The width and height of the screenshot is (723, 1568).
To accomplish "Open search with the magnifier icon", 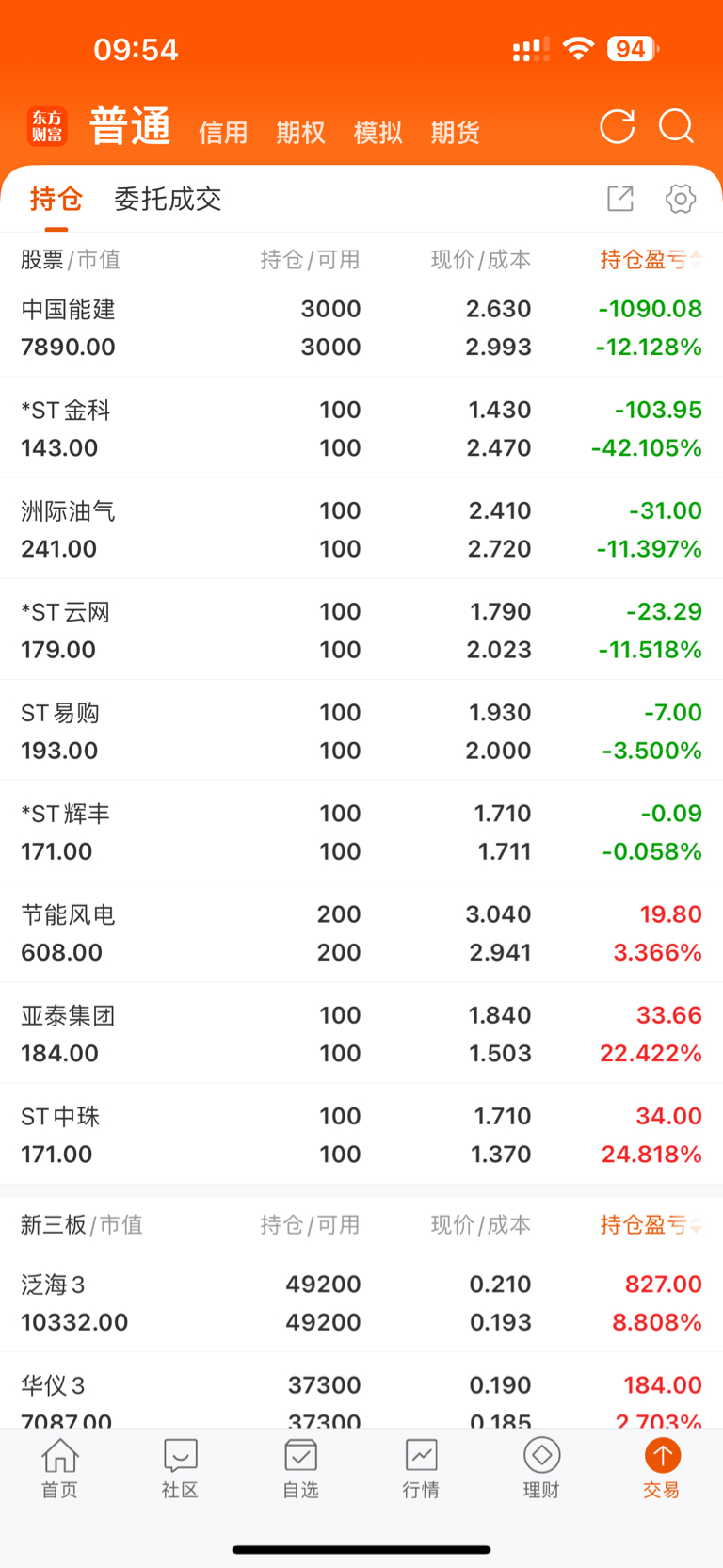I will click(677, 126).
